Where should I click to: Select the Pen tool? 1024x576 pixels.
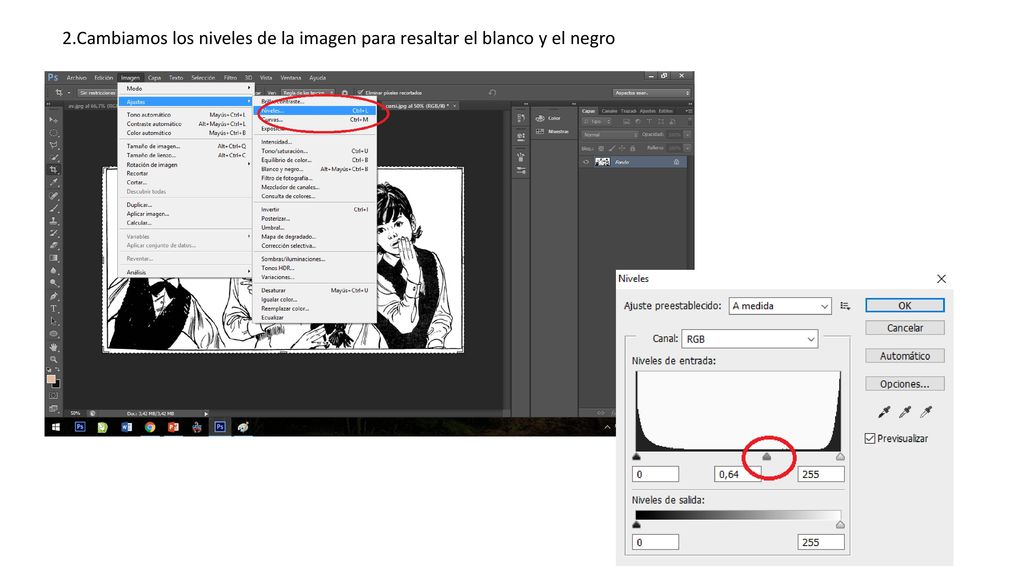click(54, 296)
